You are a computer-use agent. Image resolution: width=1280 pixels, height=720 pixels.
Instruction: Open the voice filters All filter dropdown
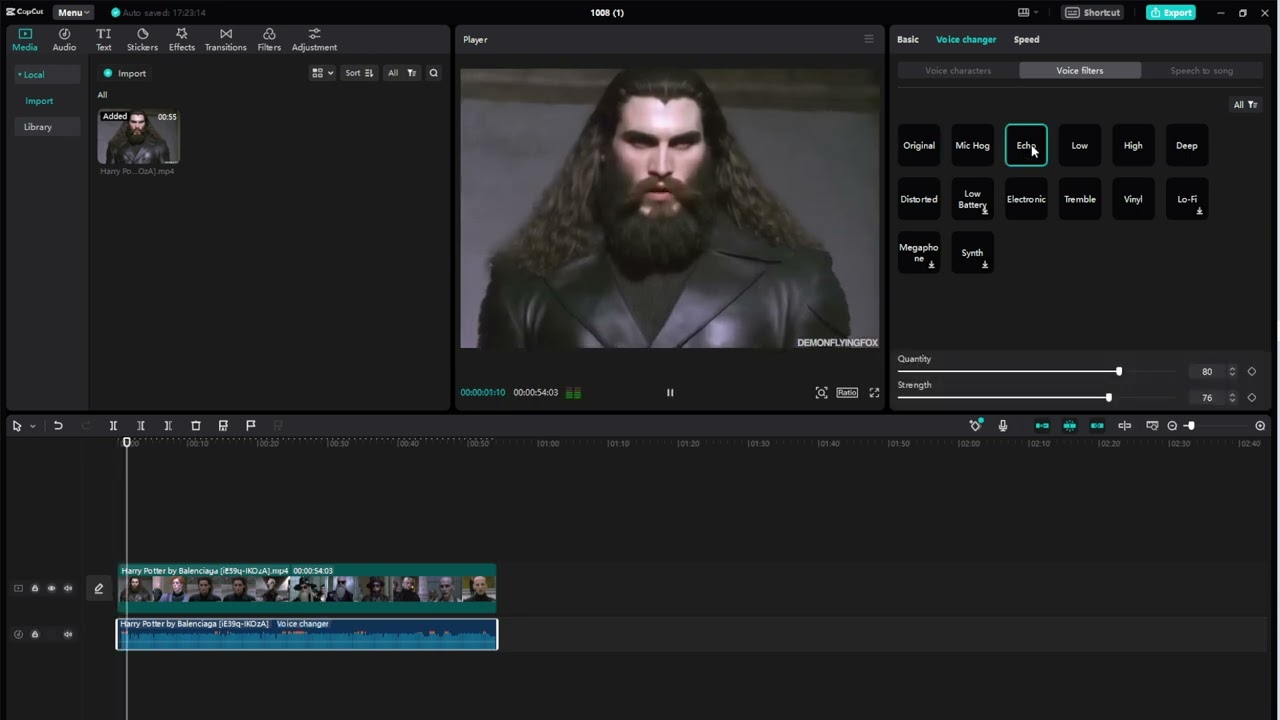coord(1245,105)
